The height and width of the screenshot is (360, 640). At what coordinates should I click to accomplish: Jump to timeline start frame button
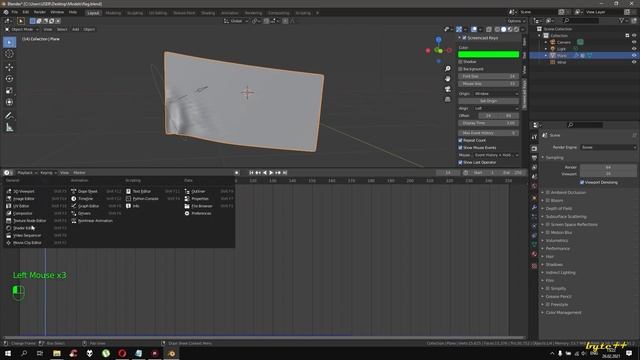251,173
